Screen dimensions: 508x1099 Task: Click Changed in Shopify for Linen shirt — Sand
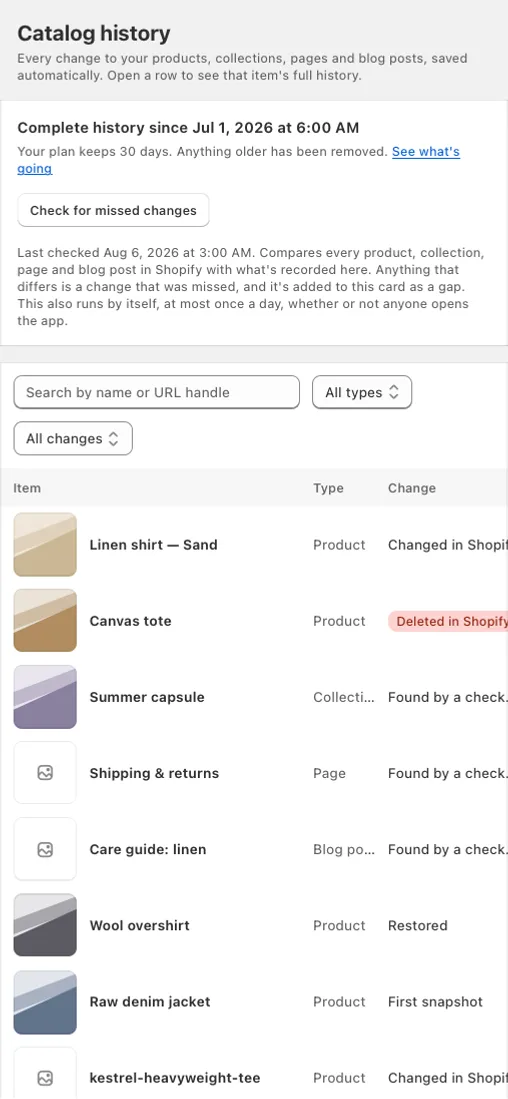448,545
